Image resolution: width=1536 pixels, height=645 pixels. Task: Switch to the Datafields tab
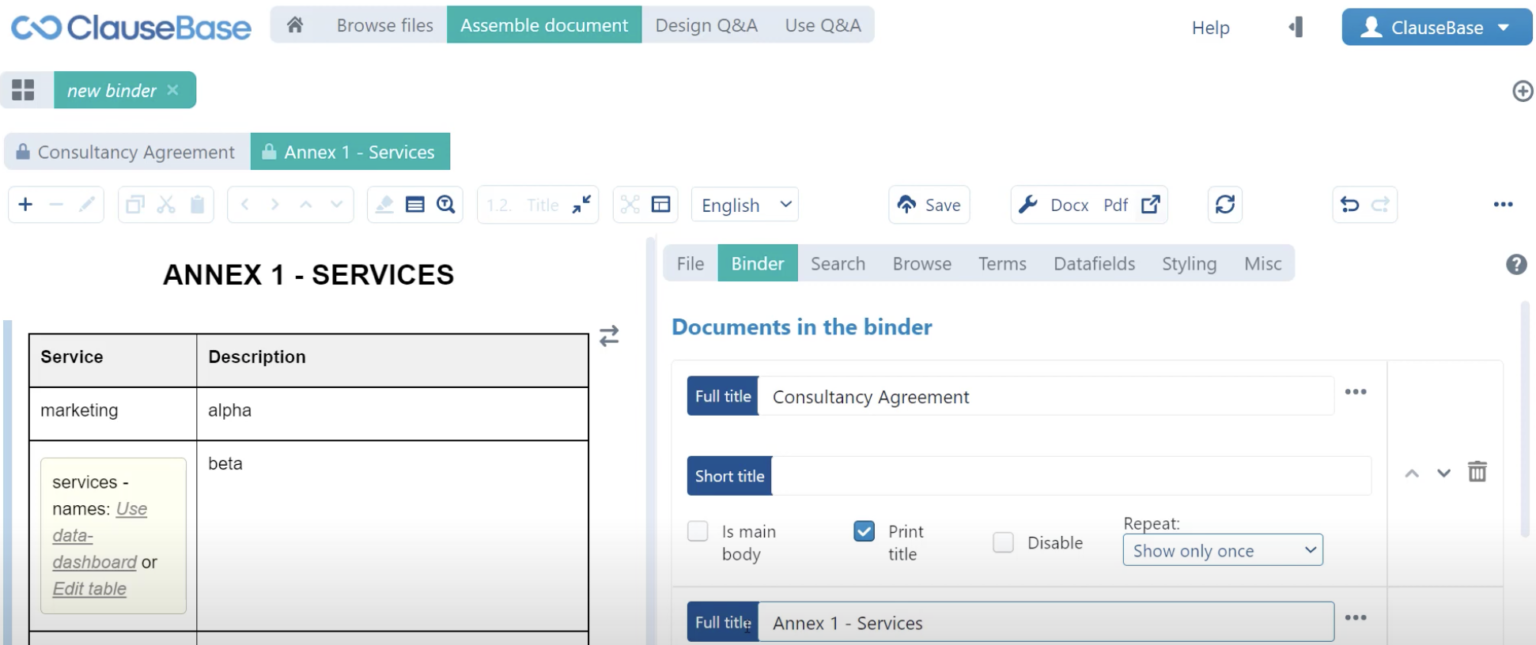1094,264
